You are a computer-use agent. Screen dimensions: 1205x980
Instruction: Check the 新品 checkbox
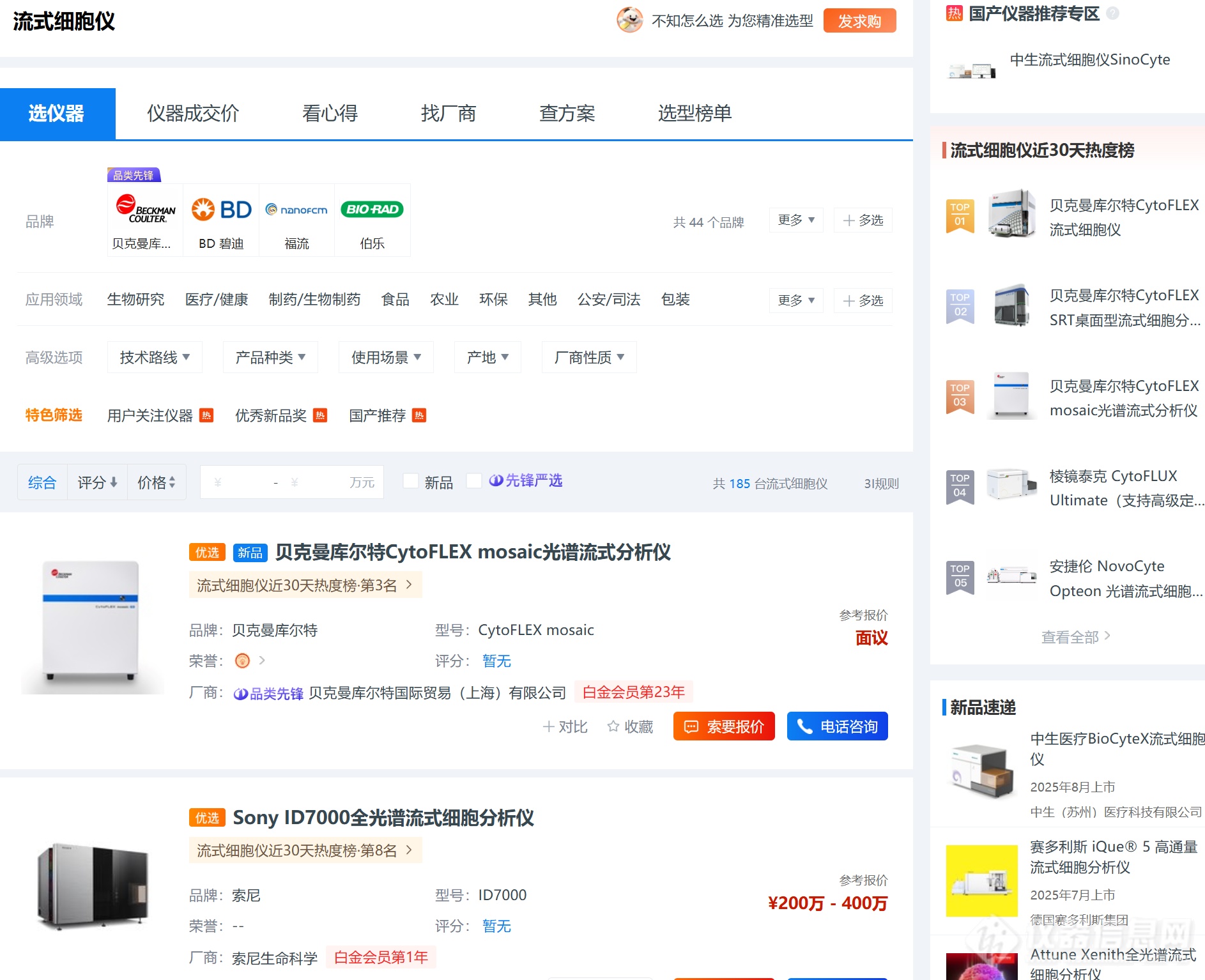(411, 481)
